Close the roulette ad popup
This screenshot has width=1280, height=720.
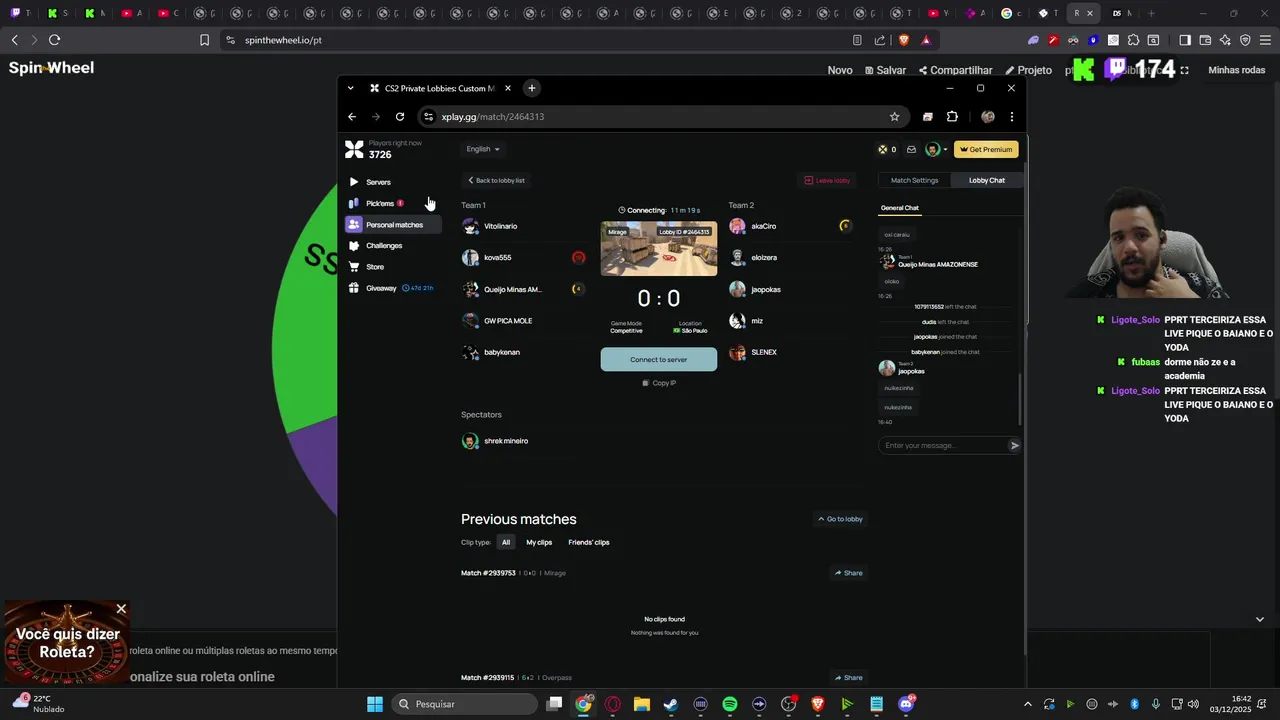[x=121, y=609]
